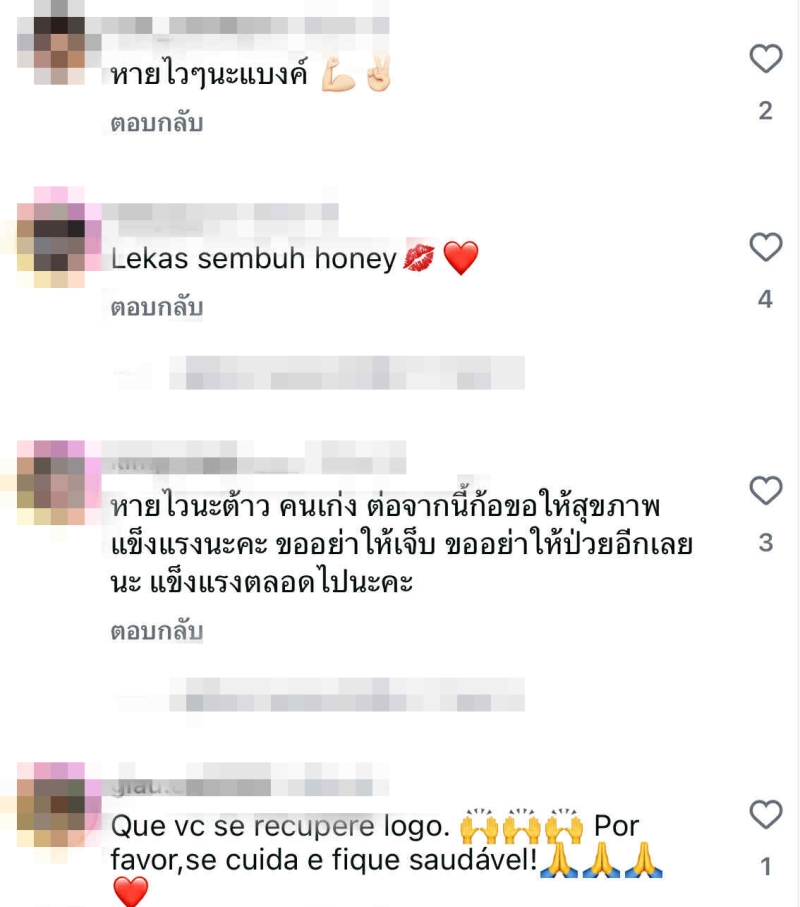Viewport: 800px width, 907px height.
Task: Tap the heart on the long Thai comment
Action: [x=766, y=491]
